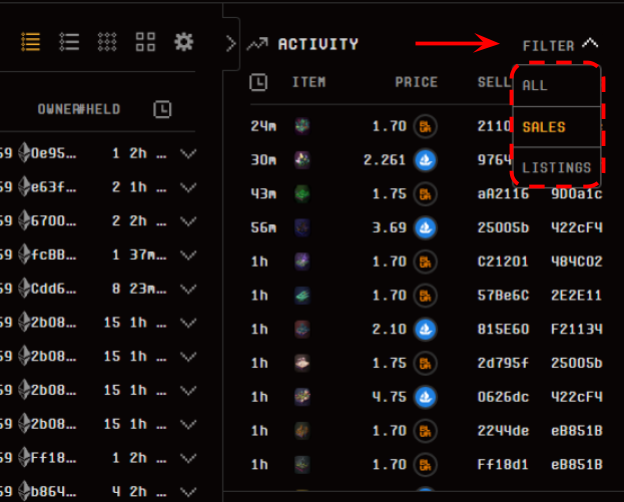Expand the 6700... owner row chevron
624x502 pixels.
[188, 221]
